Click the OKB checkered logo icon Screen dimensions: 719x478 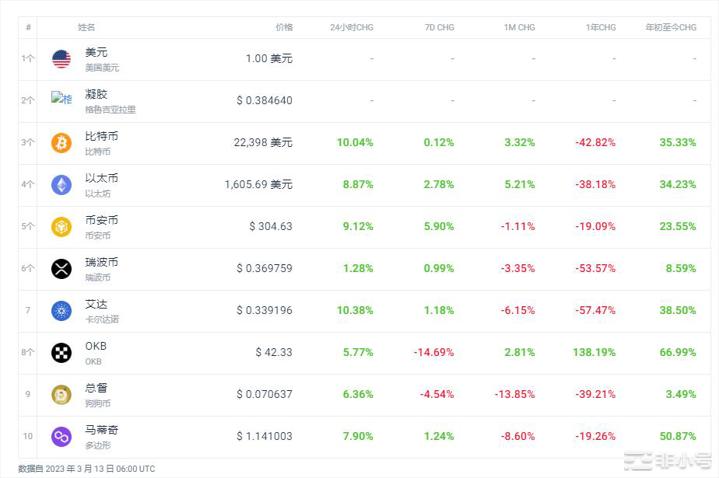click(61, 353)
